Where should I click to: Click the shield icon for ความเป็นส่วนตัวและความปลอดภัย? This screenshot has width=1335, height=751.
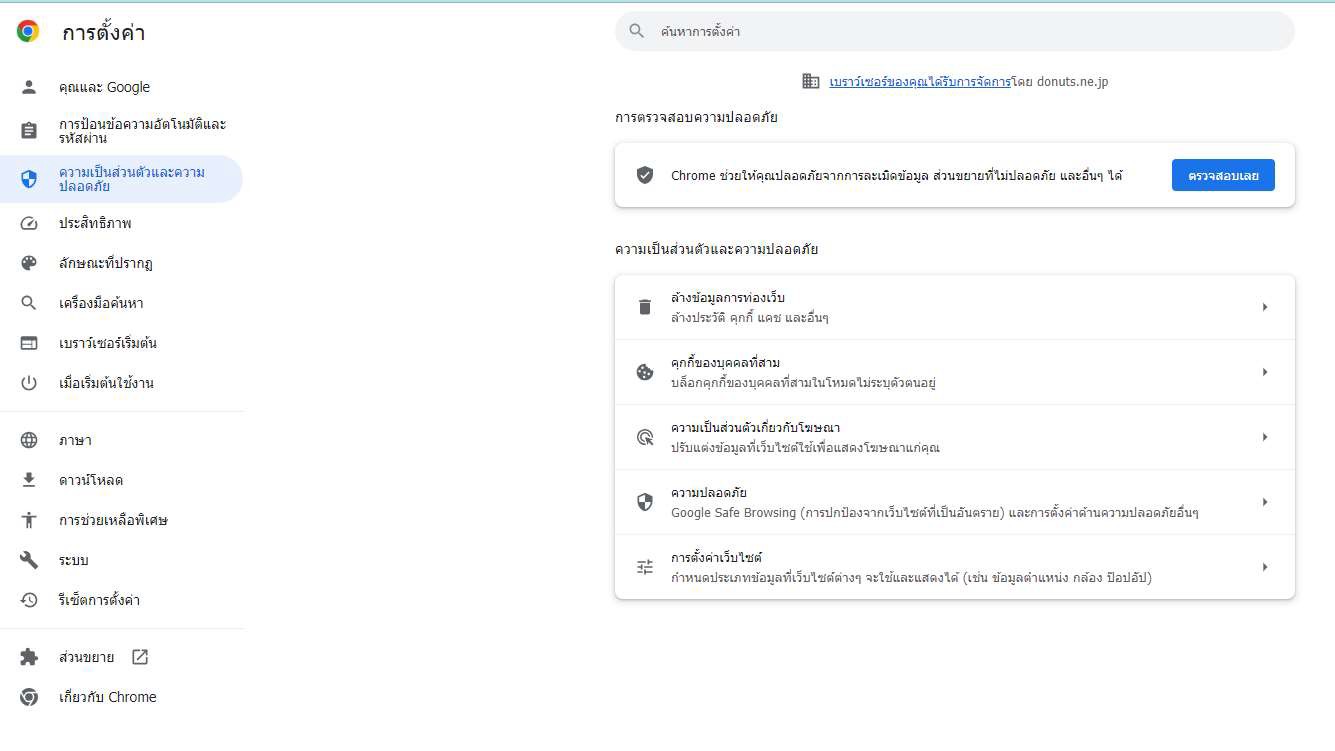tap(29, 179)
